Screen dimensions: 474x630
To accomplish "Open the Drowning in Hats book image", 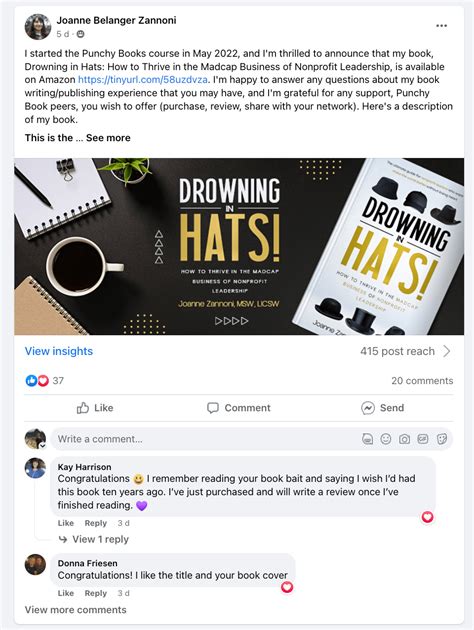I will coord(239,246).
